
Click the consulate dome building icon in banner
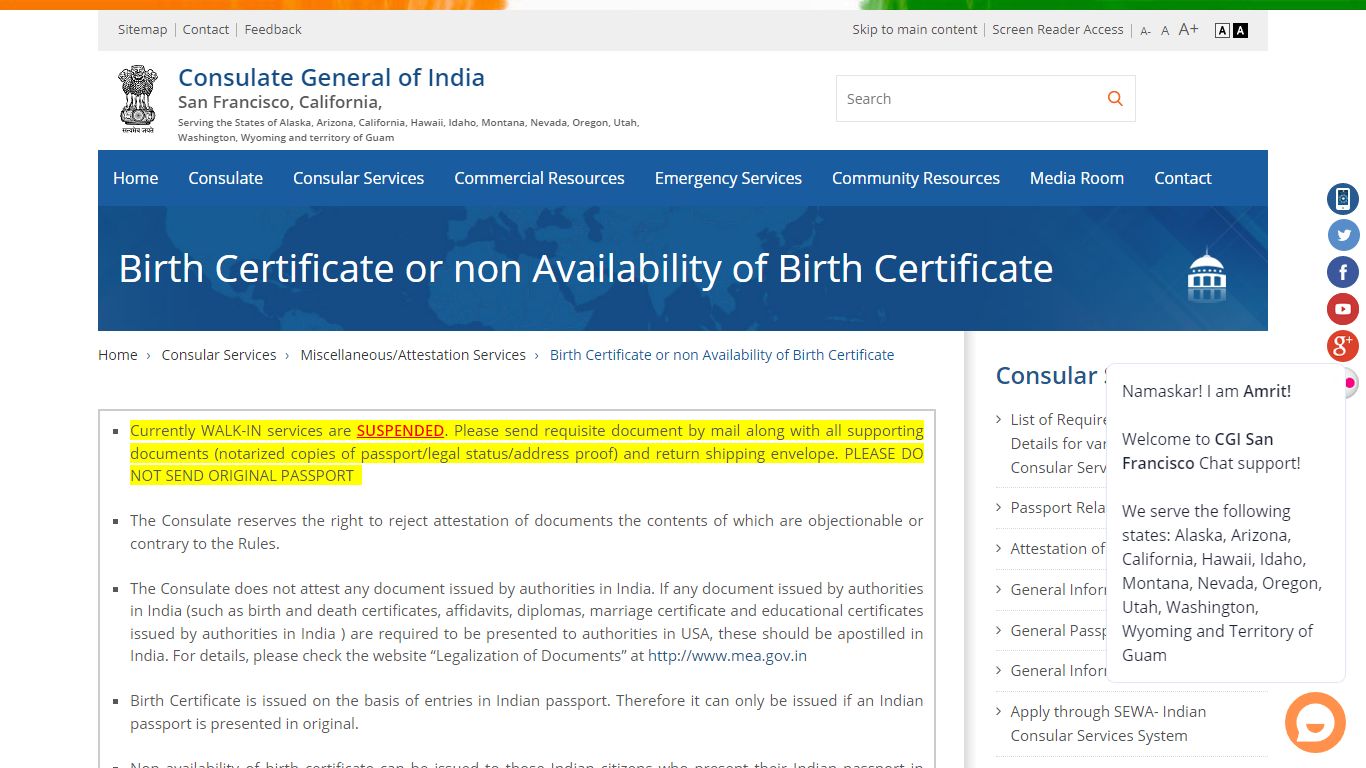point(1207,274)
